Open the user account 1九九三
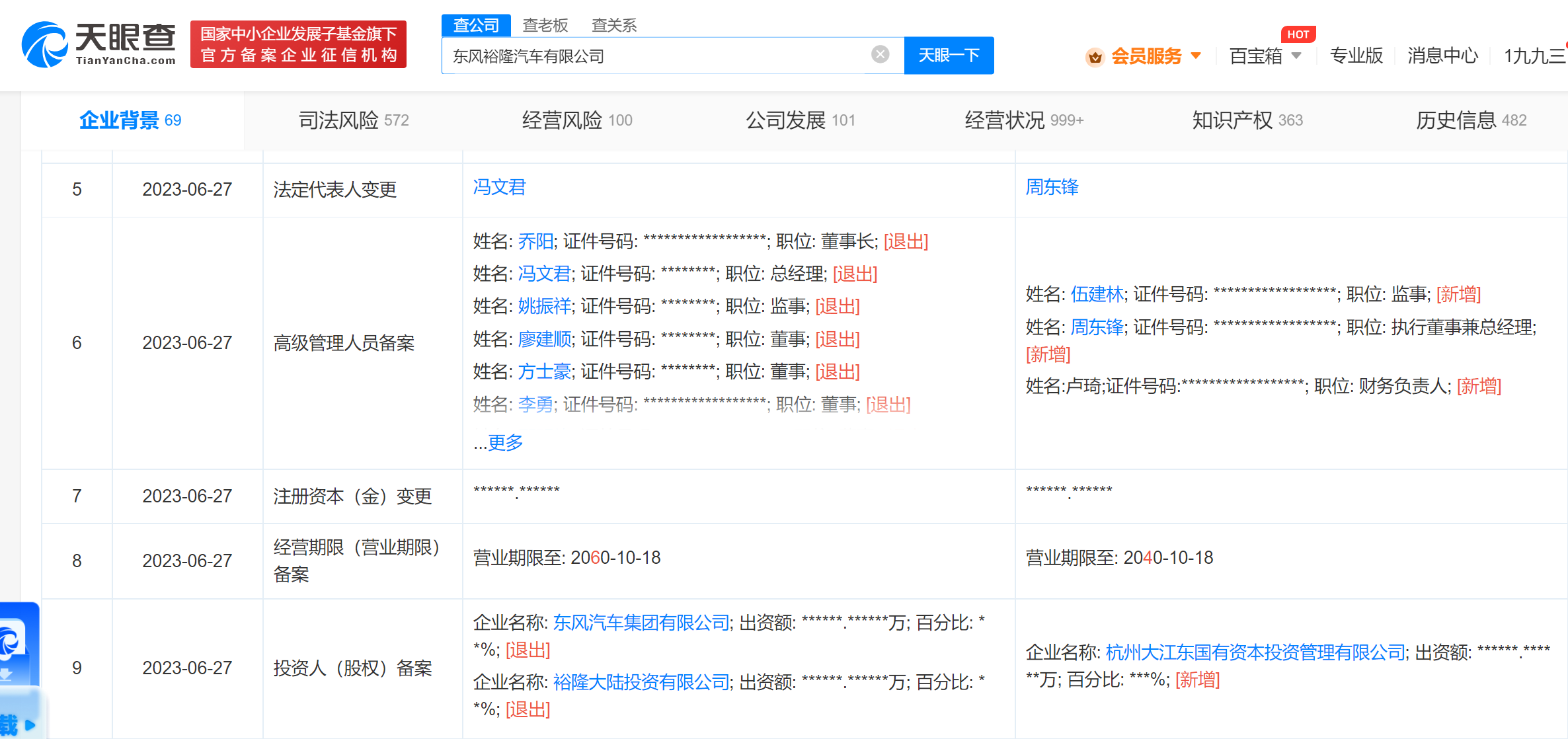This screenshot has width=1568, height=739. 1535,56
